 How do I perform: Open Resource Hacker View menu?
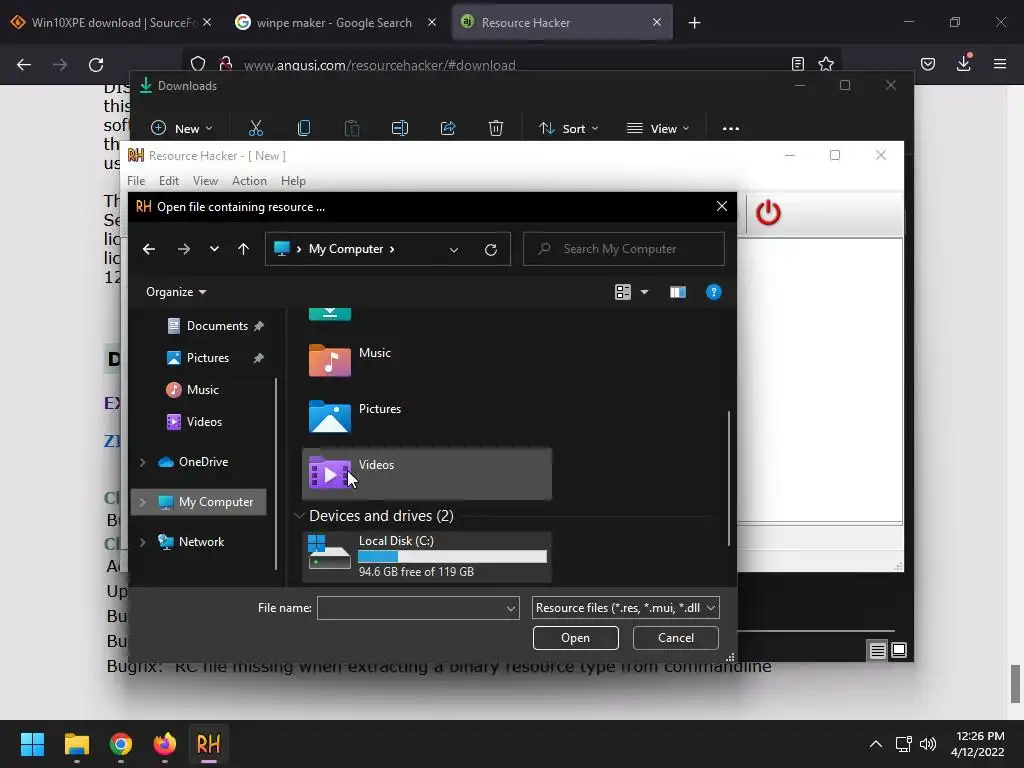(205, 181)
